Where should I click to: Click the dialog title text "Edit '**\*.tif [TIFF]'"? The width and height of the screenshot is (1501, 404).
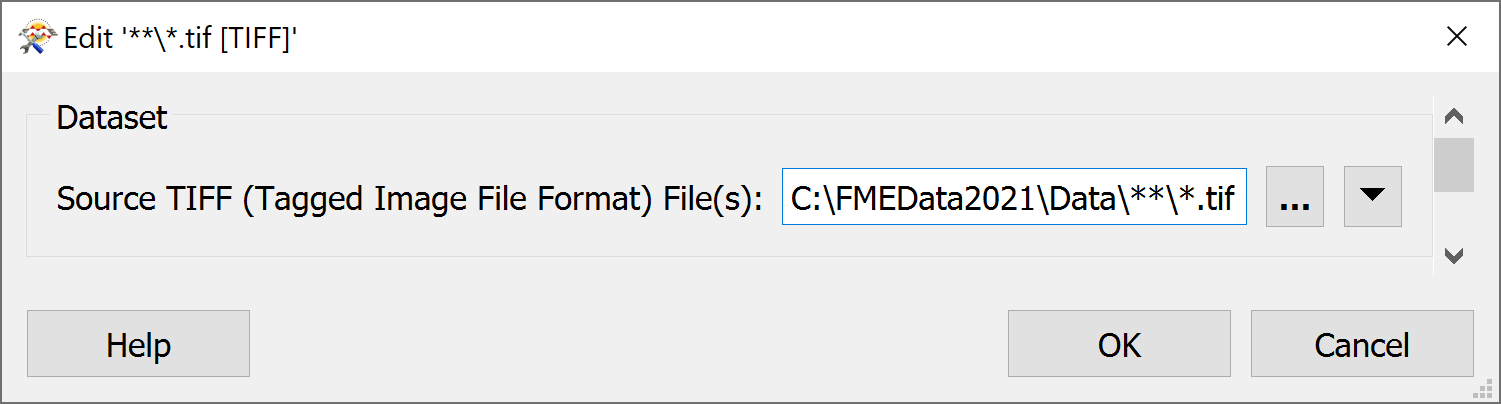click(x=181, y=38)
